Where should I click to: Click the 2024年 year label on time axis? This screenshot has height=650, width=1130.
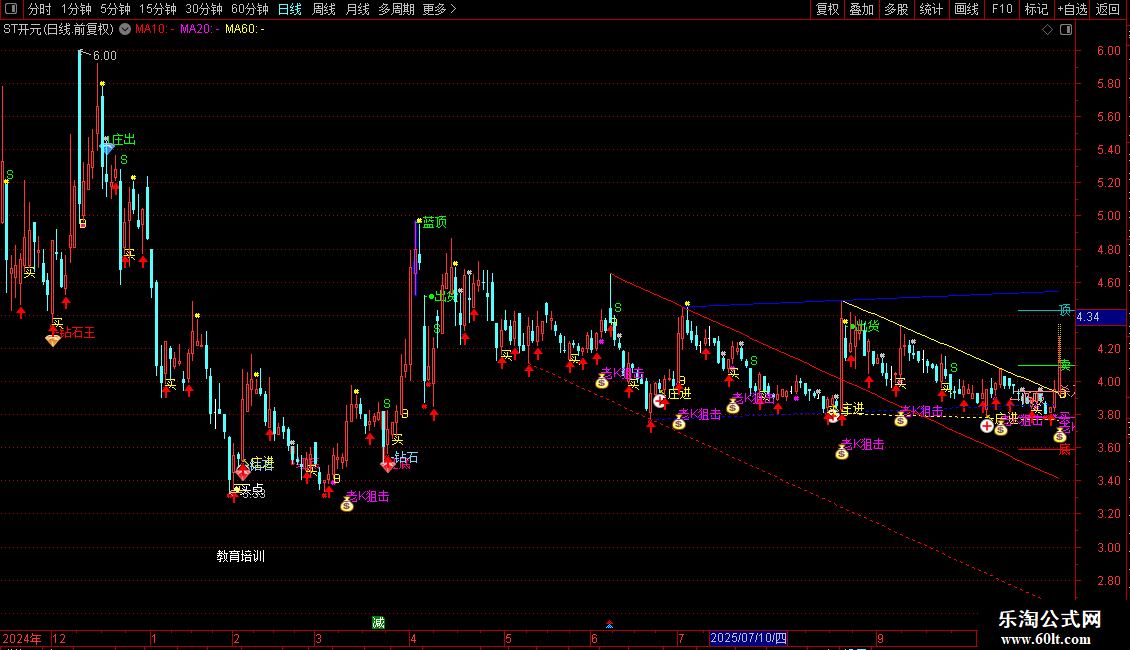click(x=21, y=638)
